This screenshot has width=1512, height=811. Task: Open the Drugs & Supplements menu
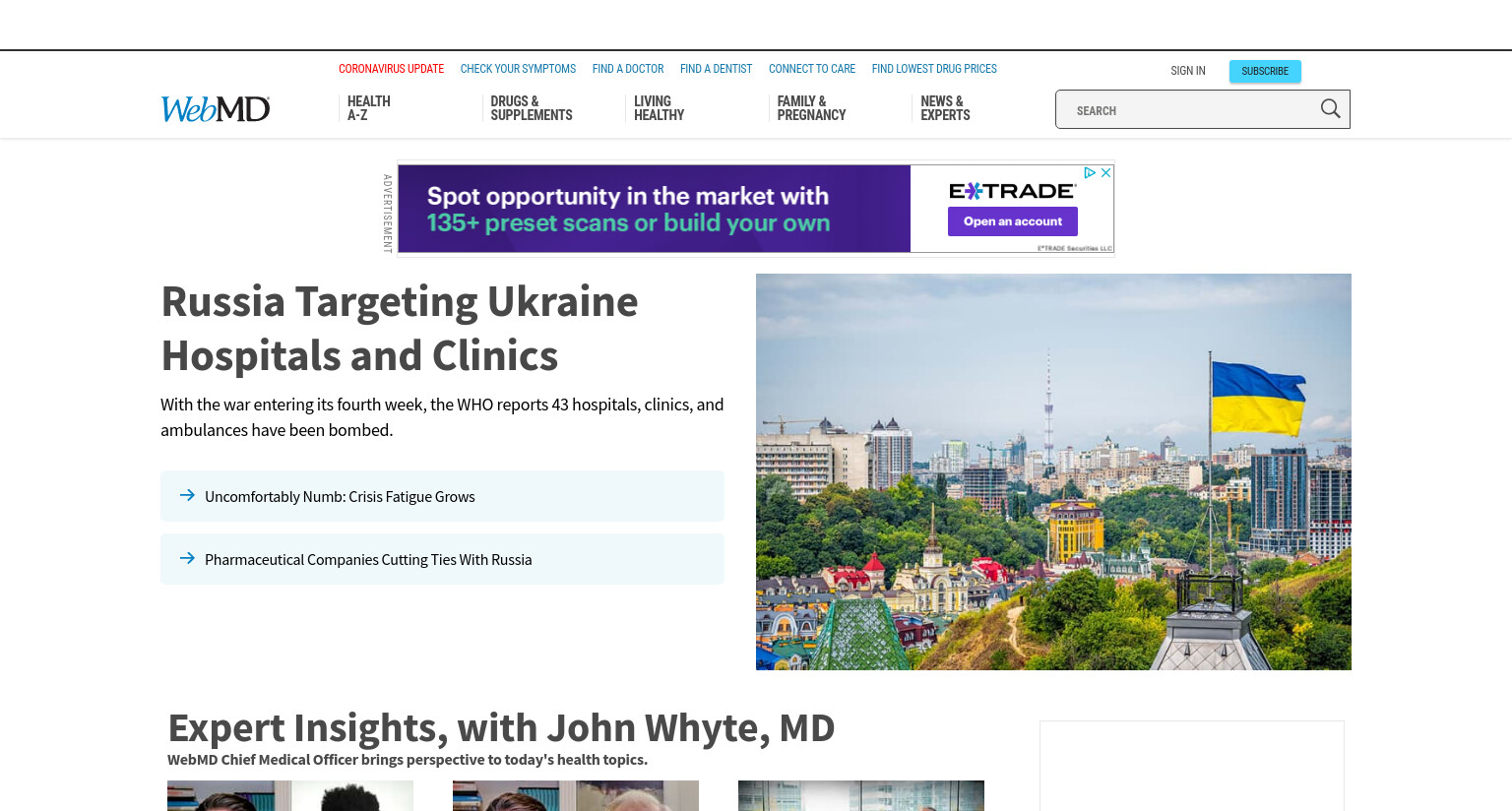click(x=532, y=108)
